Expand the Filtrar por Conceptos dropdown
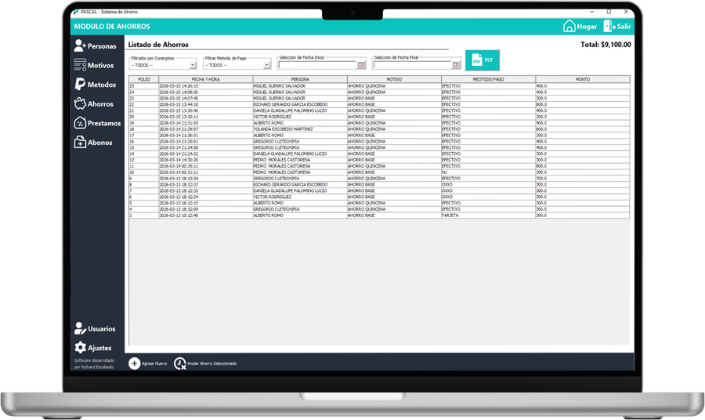The width and height of the screenshot is (705, 420). tap(194, 65)
